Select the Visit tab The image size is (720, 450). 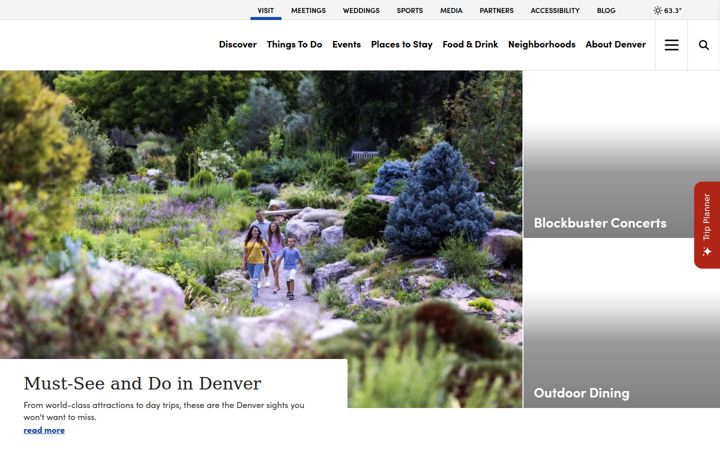(x=265, y=10)
